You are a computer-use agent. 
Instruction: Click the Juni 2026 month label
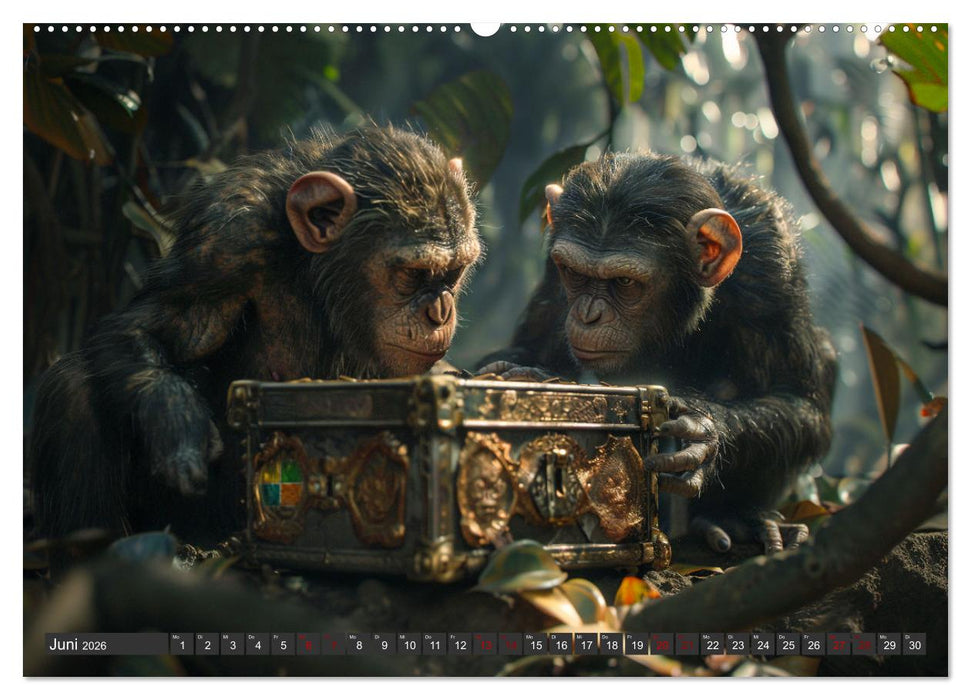point(78,645)
